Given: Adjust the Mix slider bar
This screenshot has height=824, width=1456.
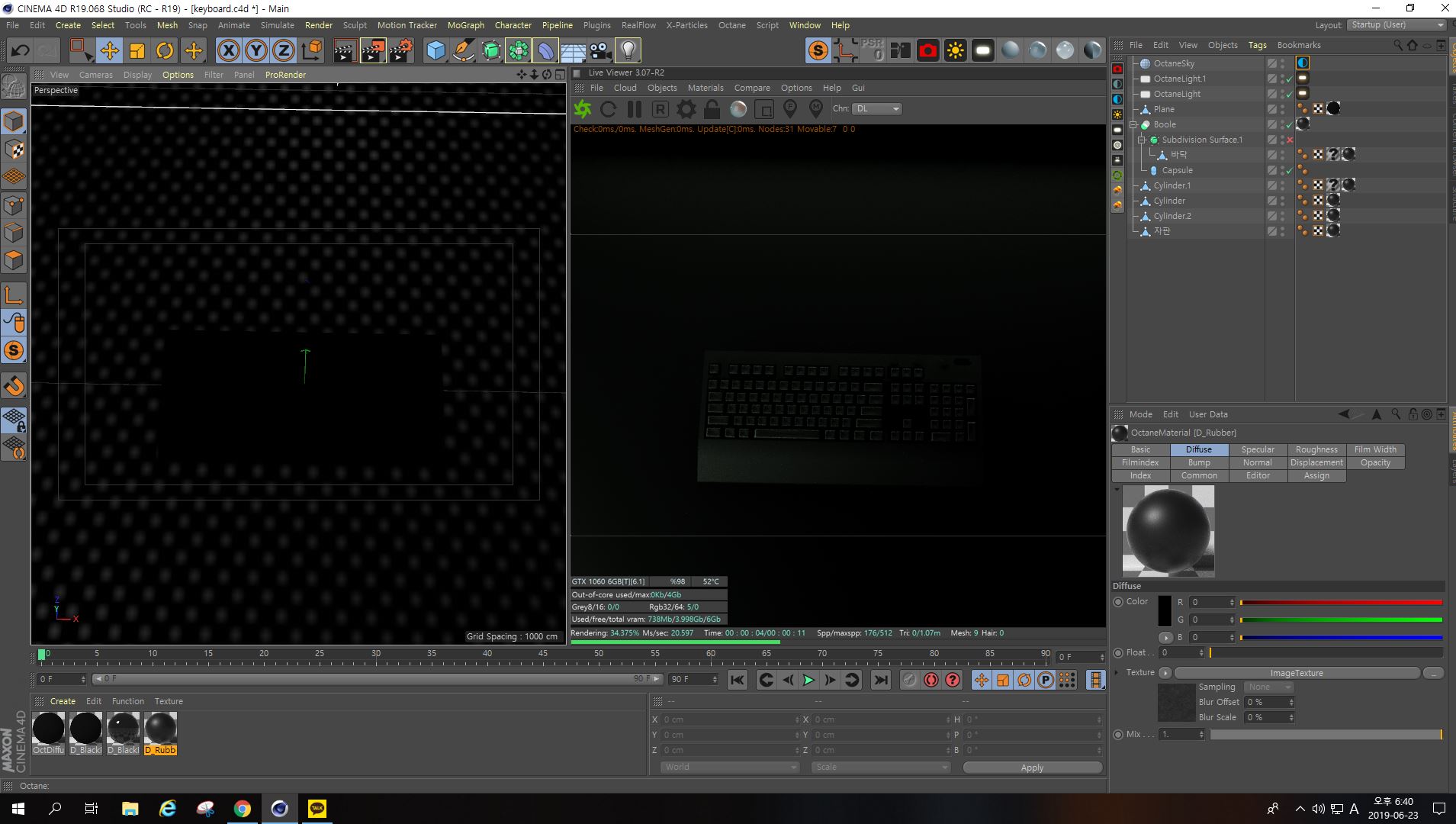Looking at the screenshot, I should (1326, 734).
